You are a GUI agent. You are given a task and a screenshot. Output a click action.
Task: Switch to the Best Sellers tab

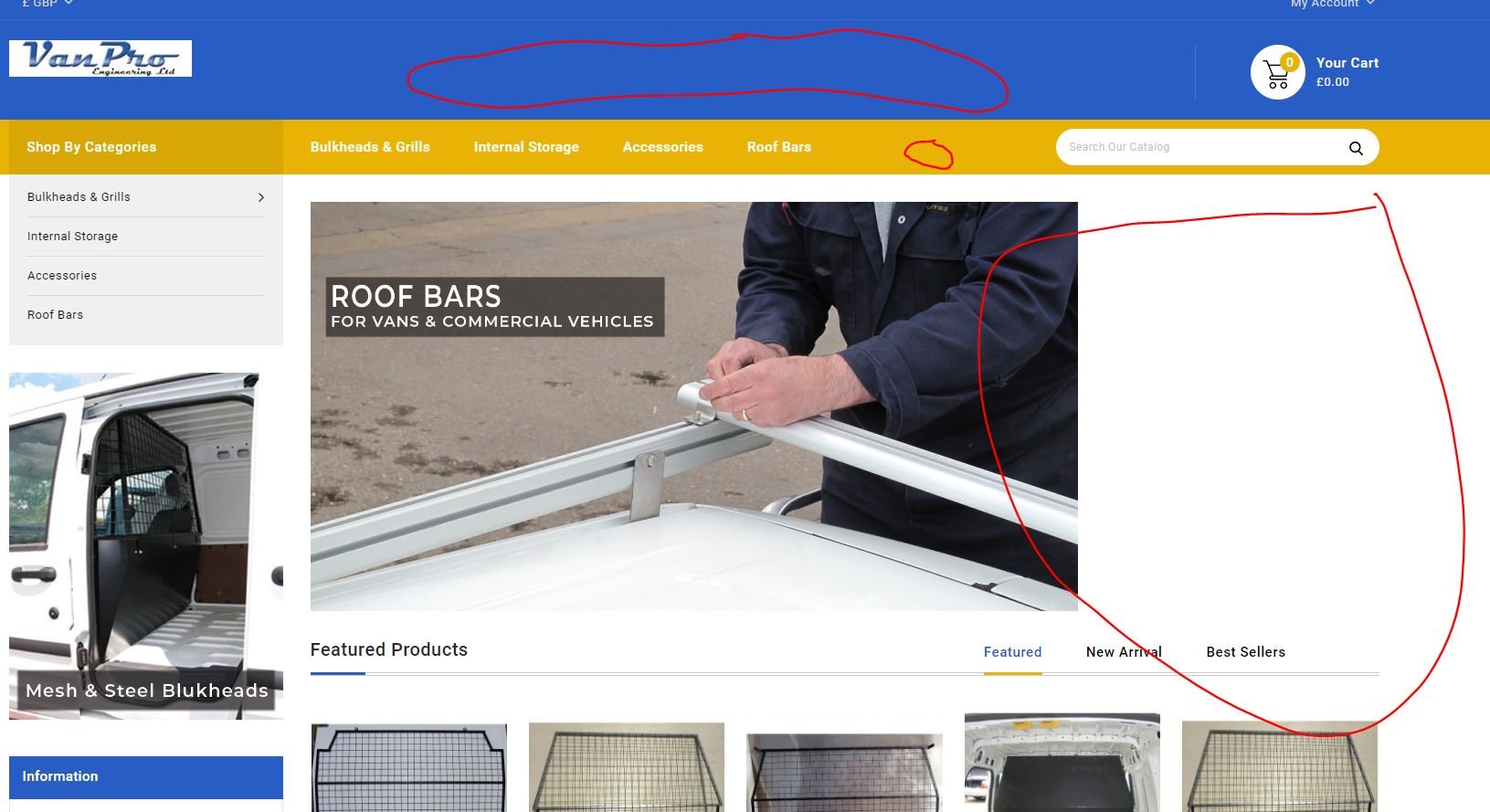pyautogui.click(x=1246, y=652)
